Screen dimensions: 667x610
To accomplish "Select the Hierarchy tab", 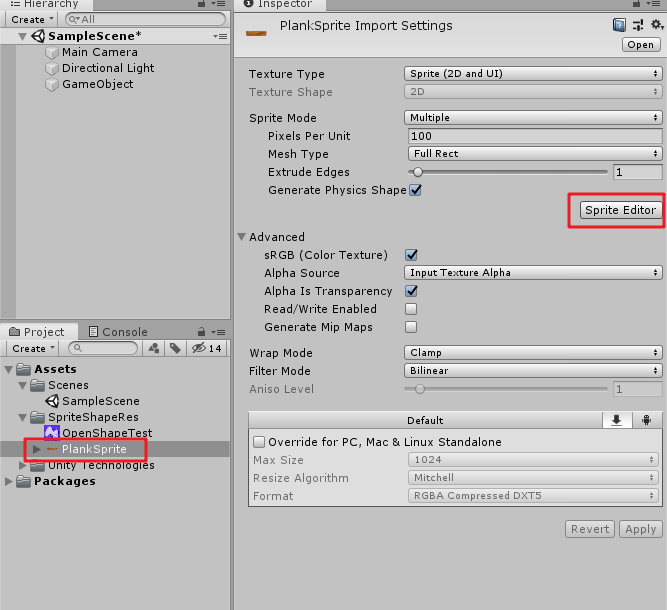I will point(45,4).
